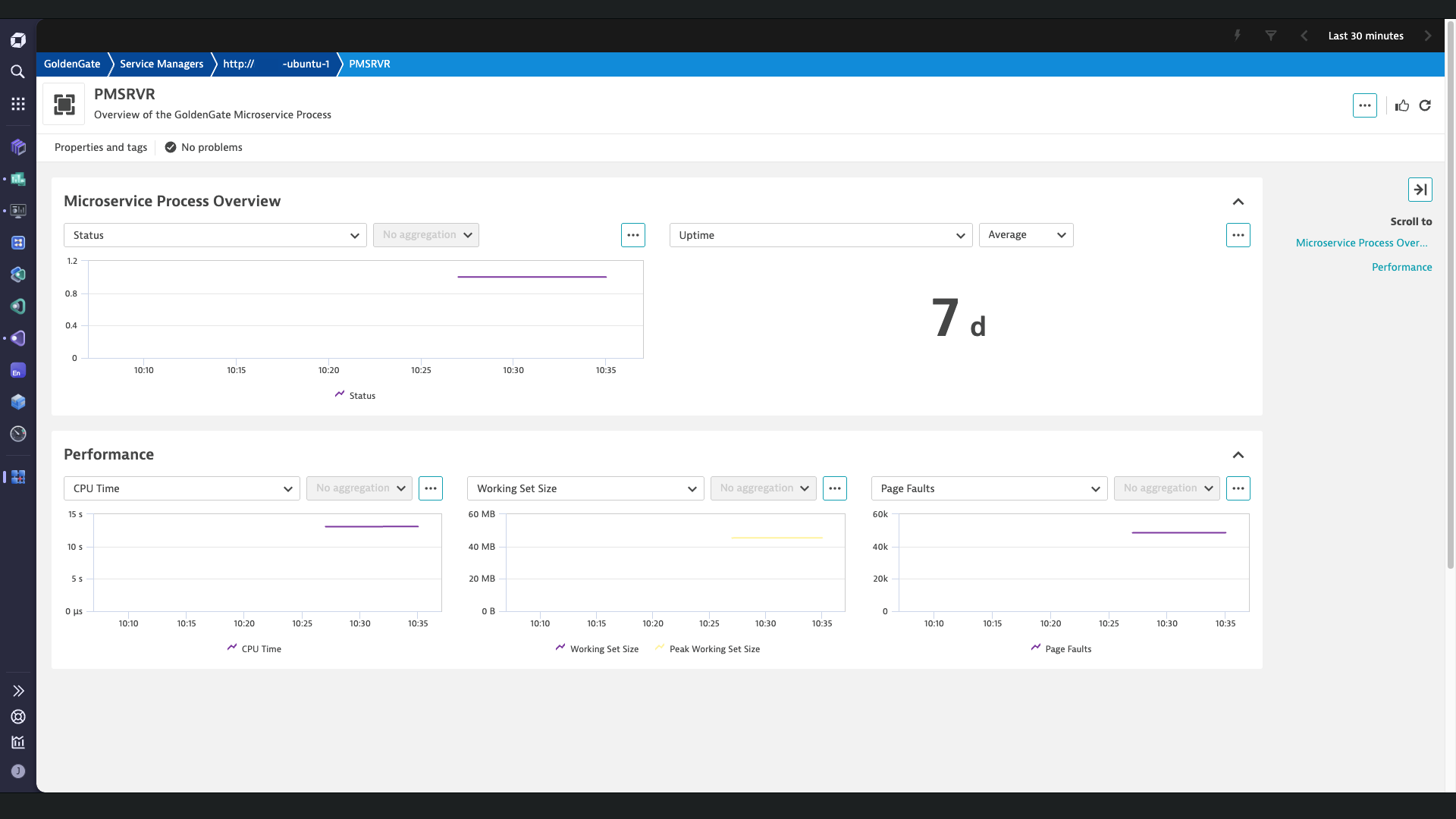Click the 7 d uptime value
Image resolution: width=1456 pixels, height=819 pixels.
tap(959, 318)
